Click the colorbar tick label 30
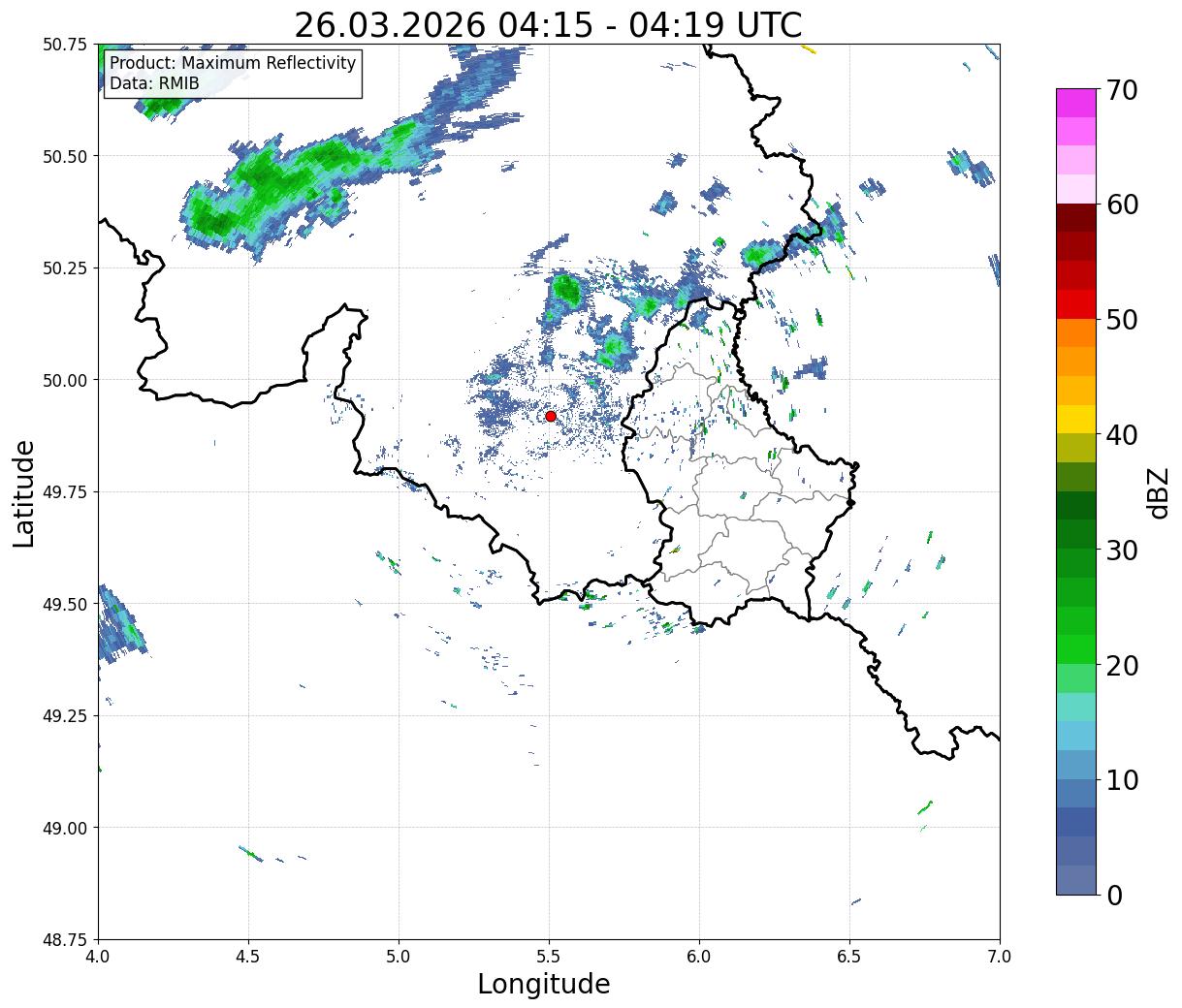 (x=1121, y=551)
